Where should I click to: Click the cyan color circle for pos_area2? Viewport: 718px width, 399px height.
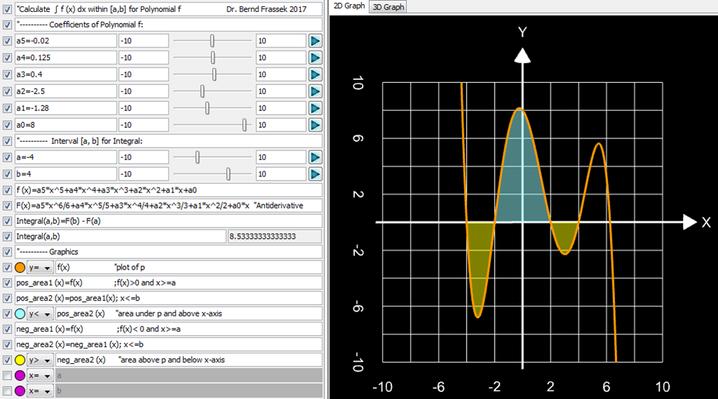click(x=20, y=314)
